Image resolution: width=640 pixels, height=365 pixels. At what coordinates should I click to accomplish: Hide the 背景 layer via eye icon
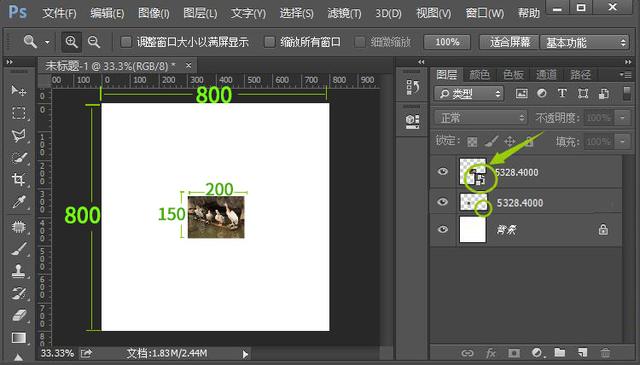(443, 229)
